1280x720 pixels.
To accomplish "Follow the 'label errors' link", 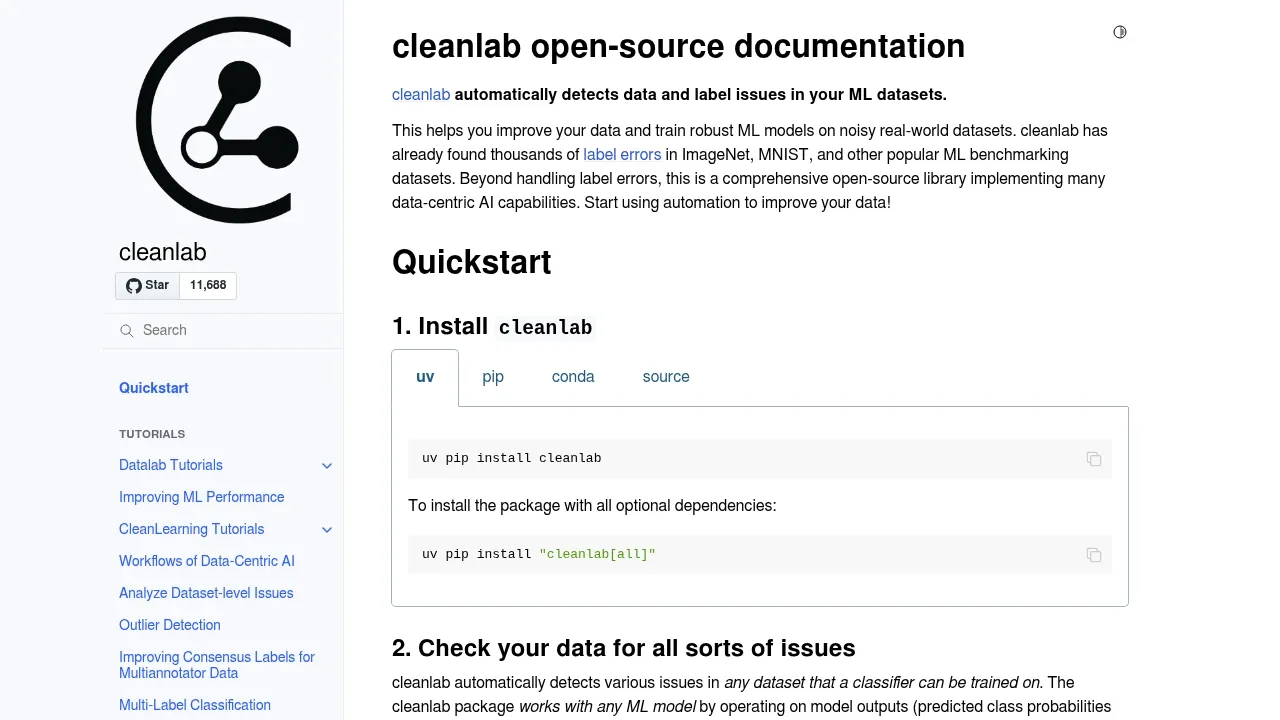I will 622,154.
